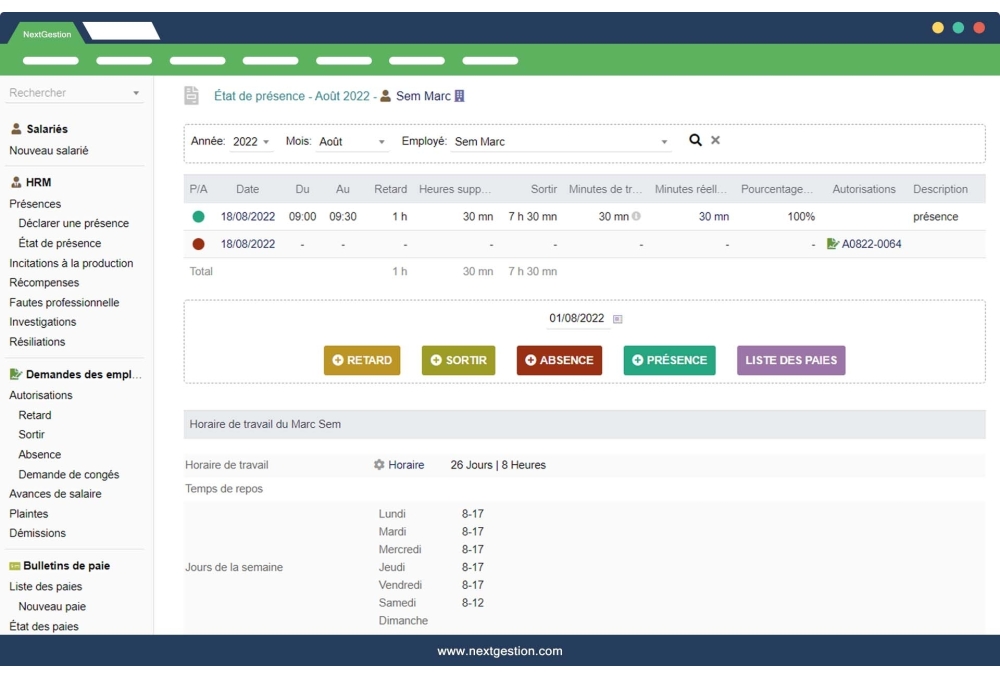Click the ABSENCE button

click(559, 359)
